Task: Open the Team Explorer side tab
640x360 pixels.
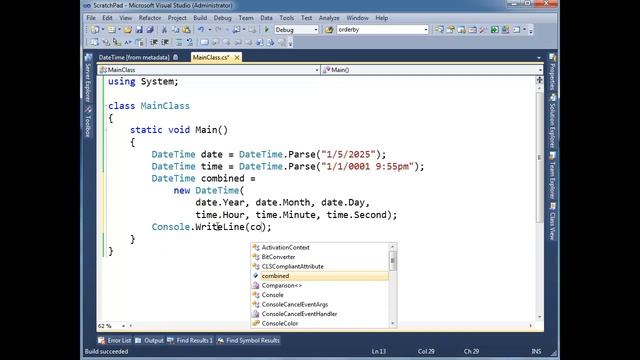Action: [x=552, y=176]
